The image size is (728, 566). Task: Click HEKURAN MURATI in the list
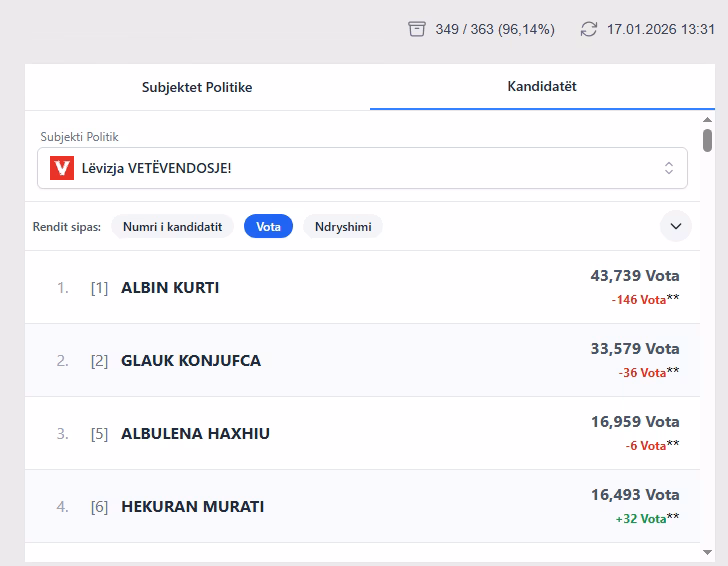click(192, 507)
